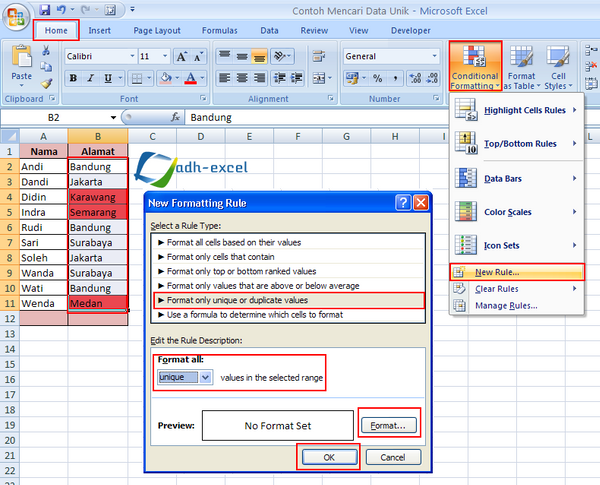This screenshot has width=600, height=485.
Task: Expand the fill color arrow
Action: click(x=177, y=78)
